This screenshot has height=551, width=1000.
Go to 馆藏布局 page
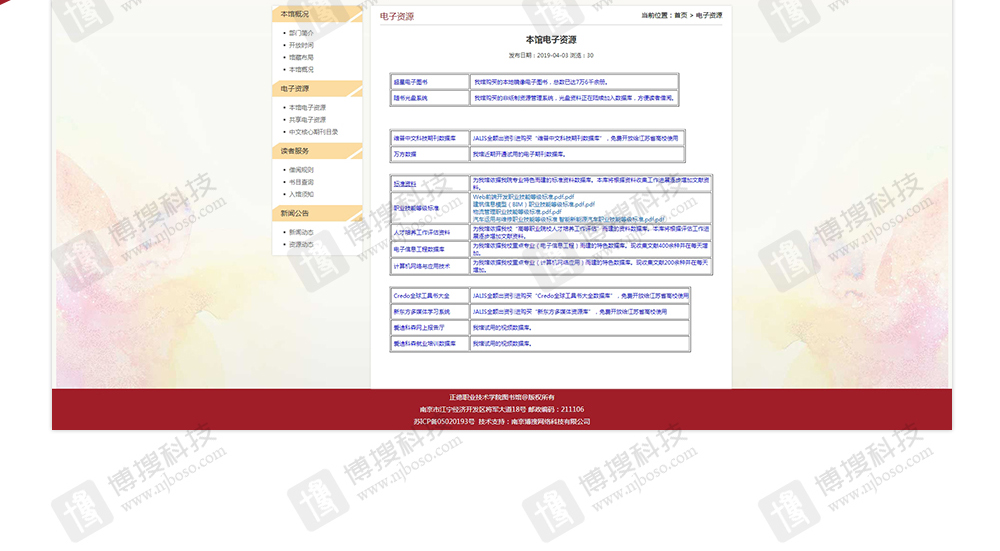click(x=301, y=57)
